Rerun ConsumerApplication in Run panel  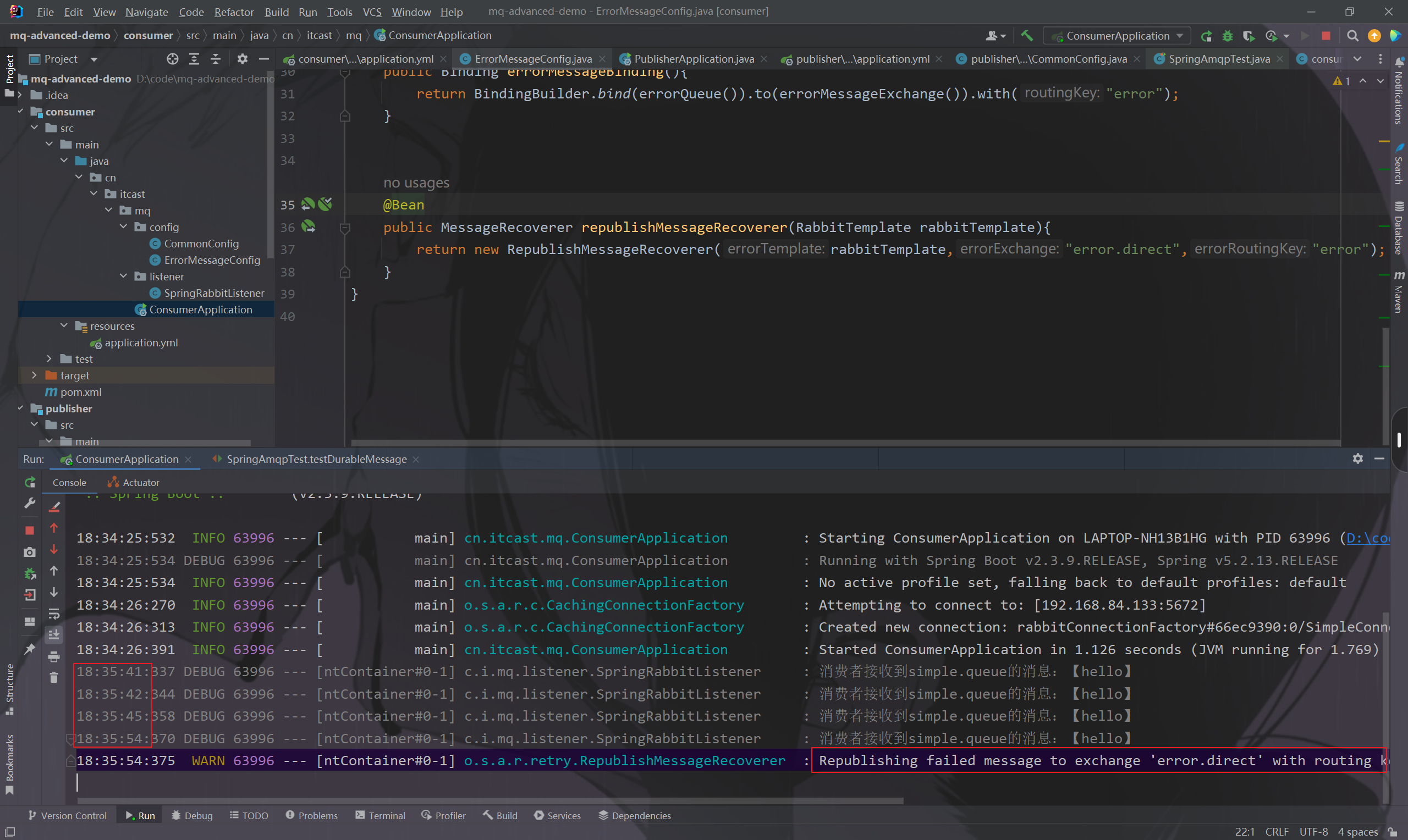click(x=30, y=482)
